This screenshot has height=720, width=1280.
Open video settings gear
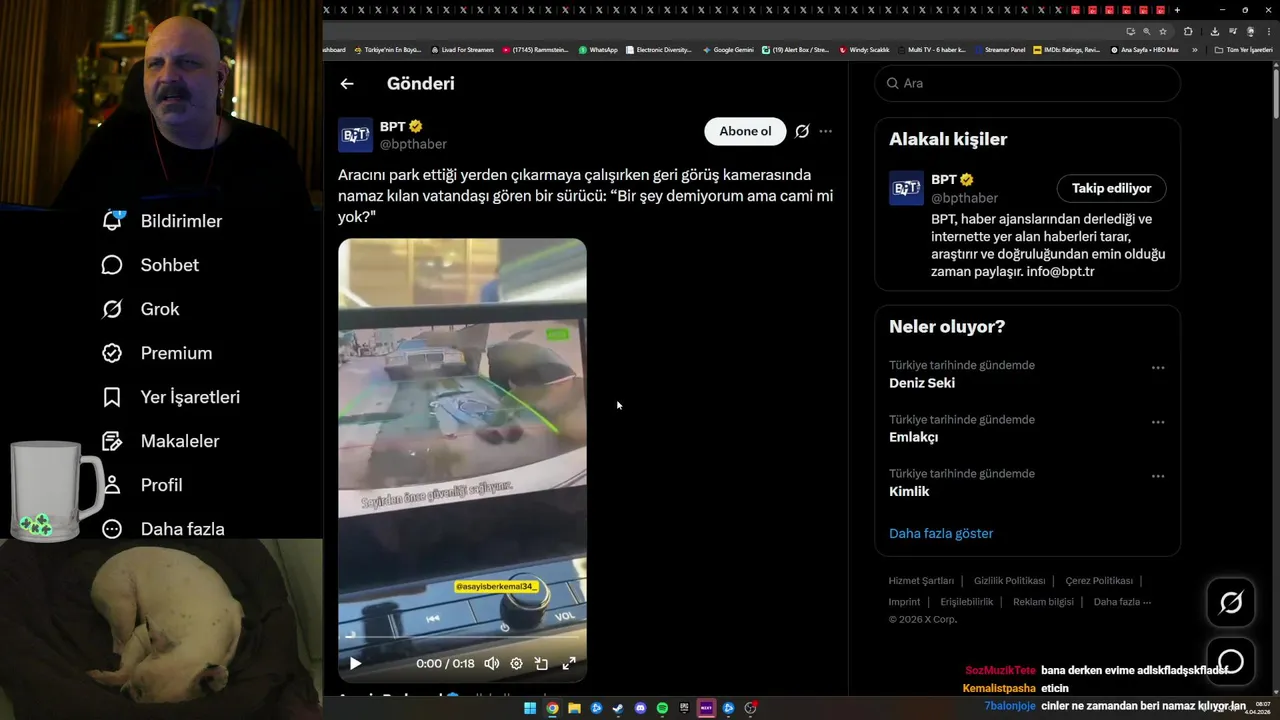point(516,663)
